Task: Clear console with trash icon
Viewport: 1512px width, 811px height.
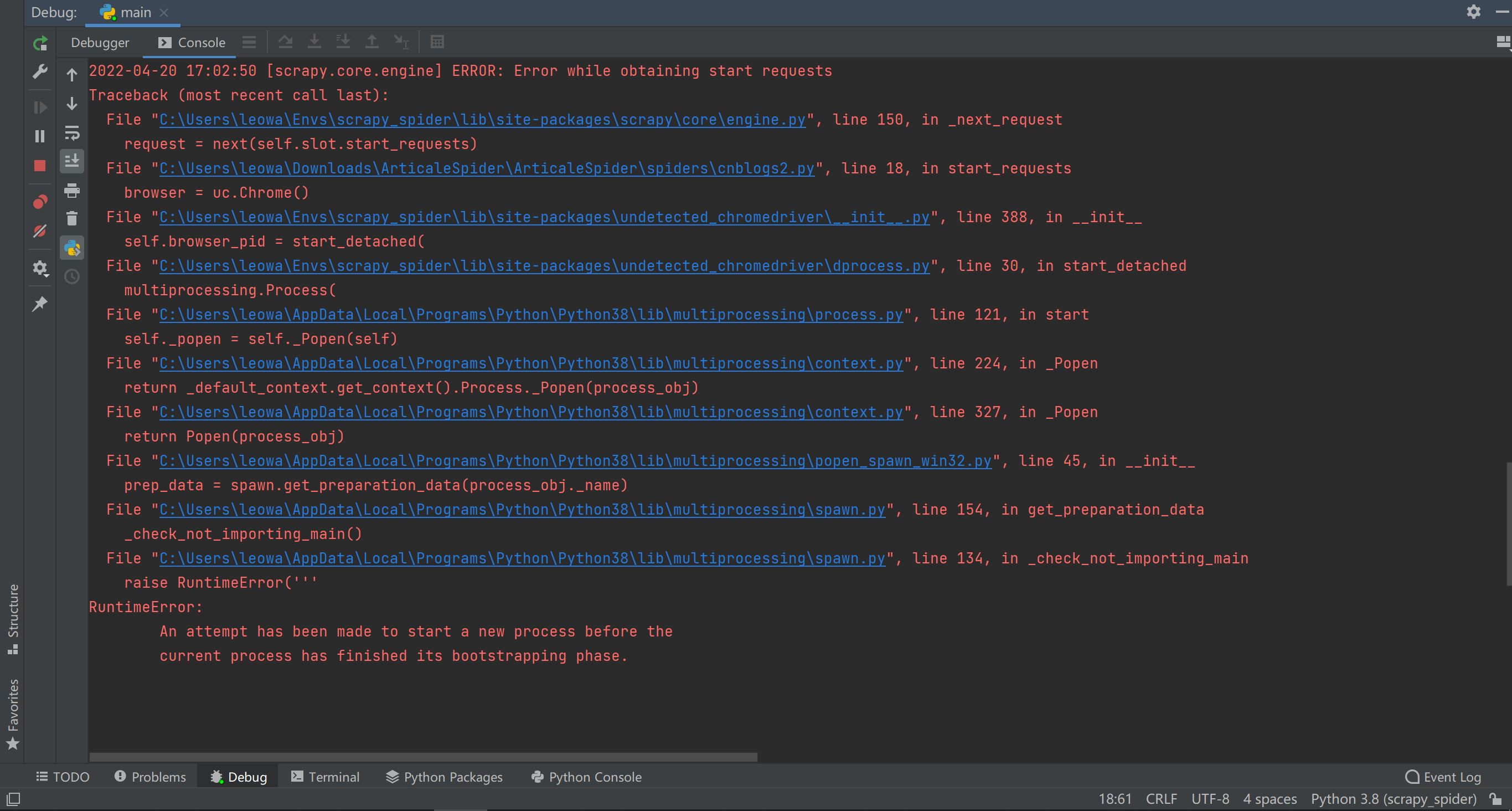Action: pyautogui.click(x=71, y=218)
